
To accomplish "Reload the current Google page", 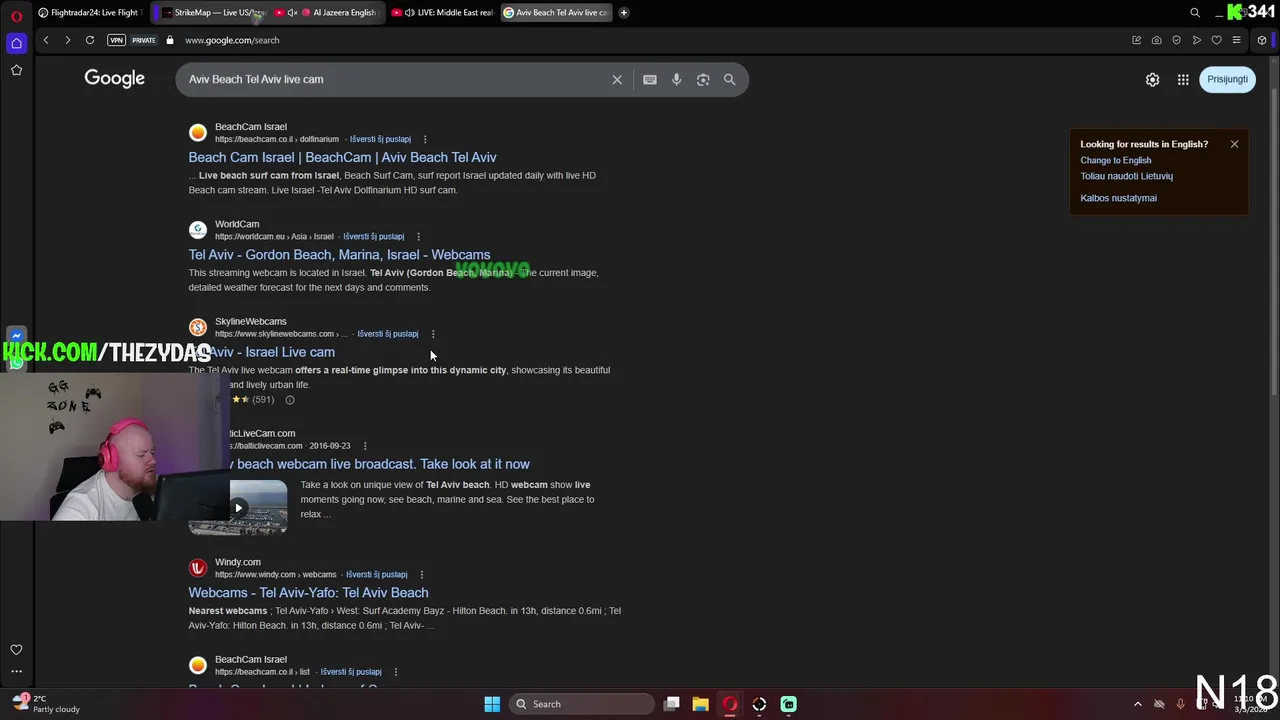I will point(90,40).
